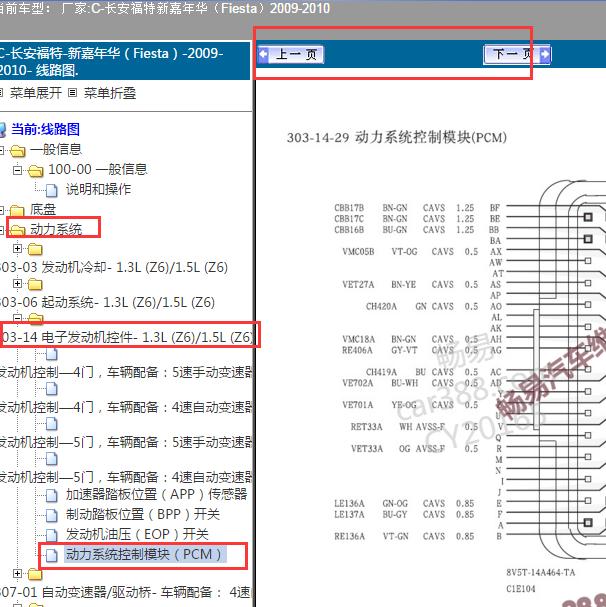
Task: Open 303-14 电子发动机控件 entry
Action: tap(127, 337)
